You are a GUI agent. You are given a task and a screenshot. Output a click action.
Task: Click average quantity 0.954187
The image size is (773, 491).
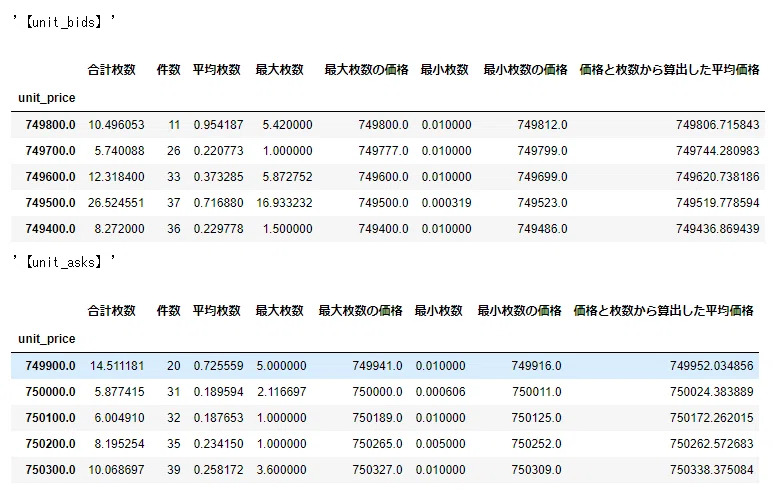tap(218, 125)
